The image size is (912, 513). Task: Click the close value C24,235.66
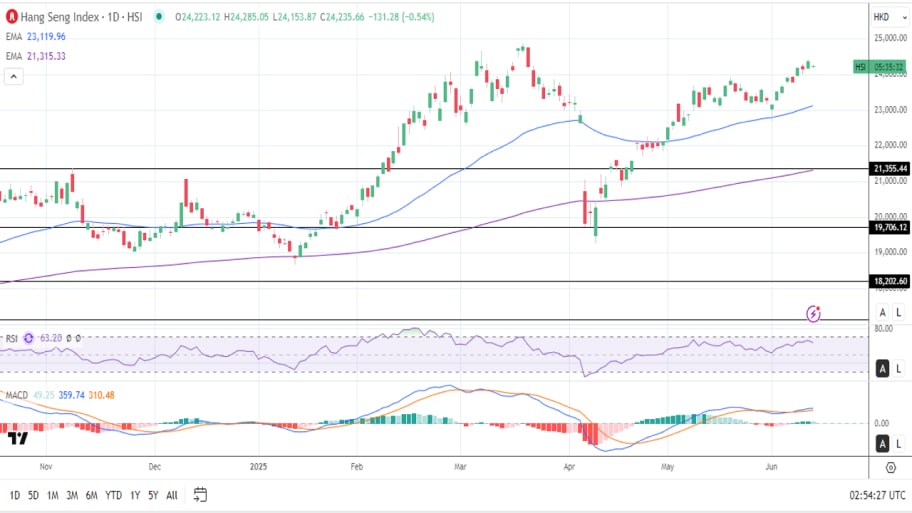pyautogui.click(x=342, y=17)
